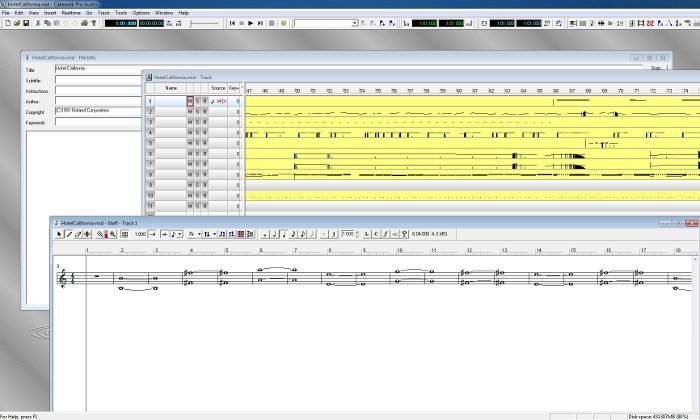Select the Lyric tool L button
The height and width of the screenshot is (420, 700).
click(x=367, y=234)
